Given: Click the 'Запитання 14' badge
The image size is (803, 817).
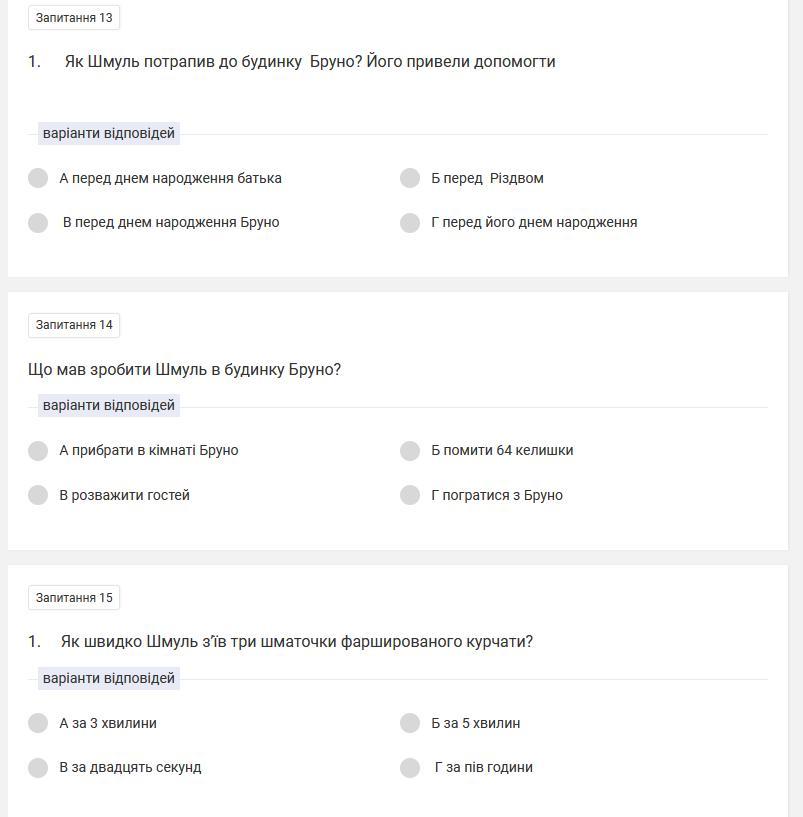Looking at the screenshot, I should (x=74, y=325).
